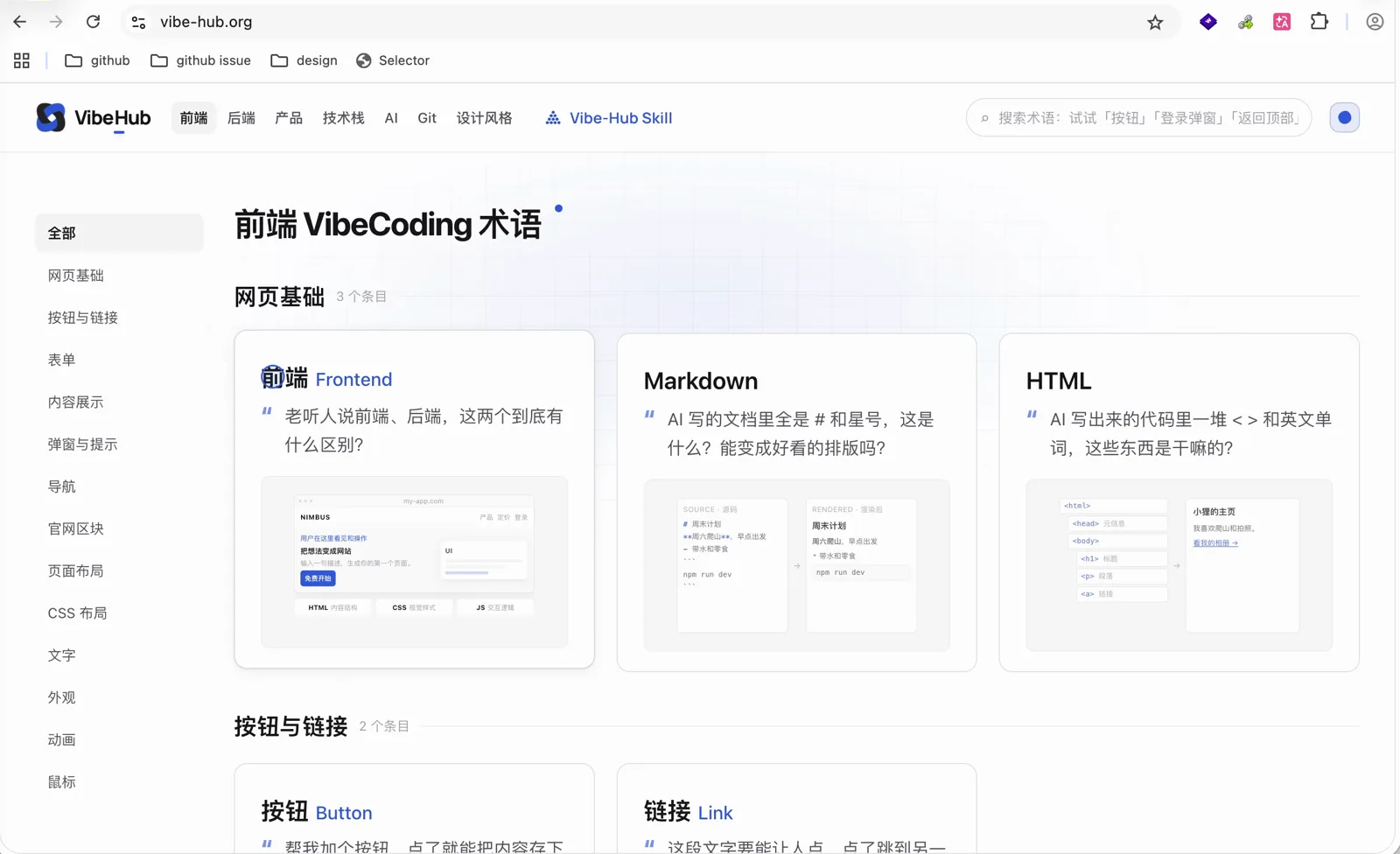1400x854 pixels.
Task: Click the Frontend card preview thumbnail
Action: click(415, 563)
